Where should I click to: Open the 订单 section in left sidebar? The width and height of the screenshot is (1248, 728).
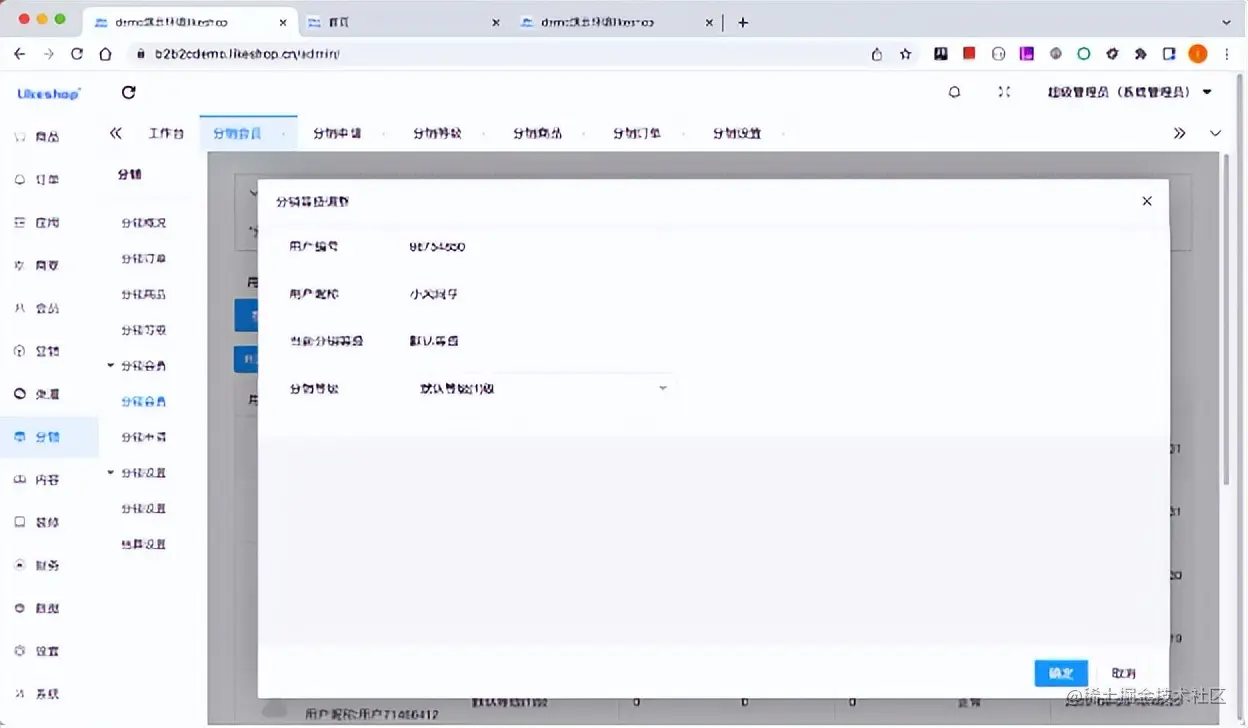[x=37, y=180]
